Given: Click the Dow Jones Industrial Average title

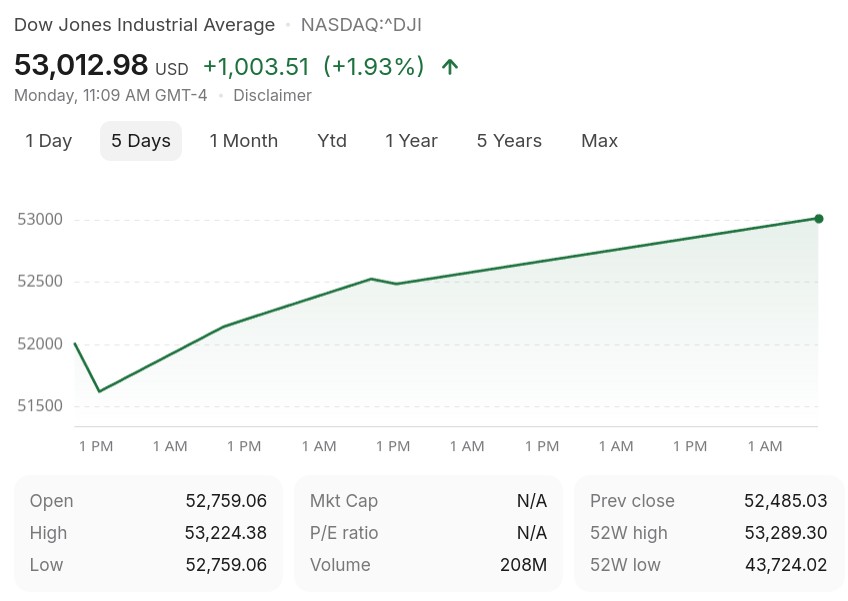Looking at the screenshot, I should [144, 25].
